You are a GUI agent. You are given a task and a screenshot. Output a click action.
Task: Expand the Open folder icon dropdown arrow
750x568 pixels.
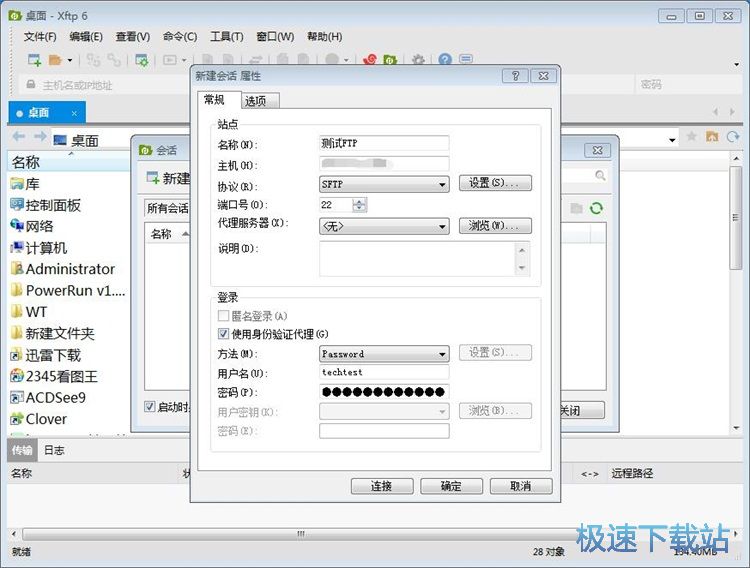tap(70, 60)
